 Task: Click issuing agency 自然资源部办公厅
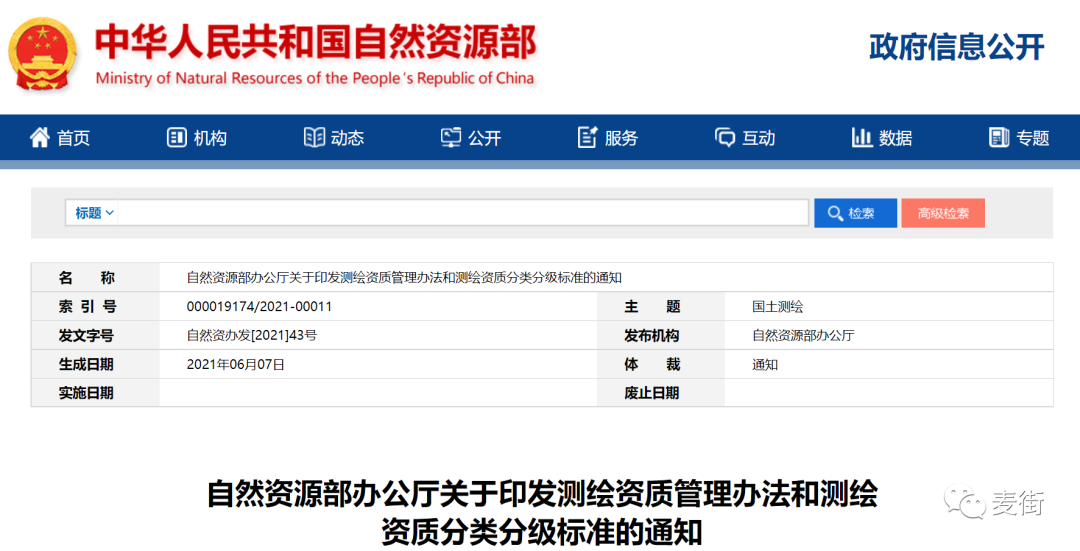pos(803,335)
